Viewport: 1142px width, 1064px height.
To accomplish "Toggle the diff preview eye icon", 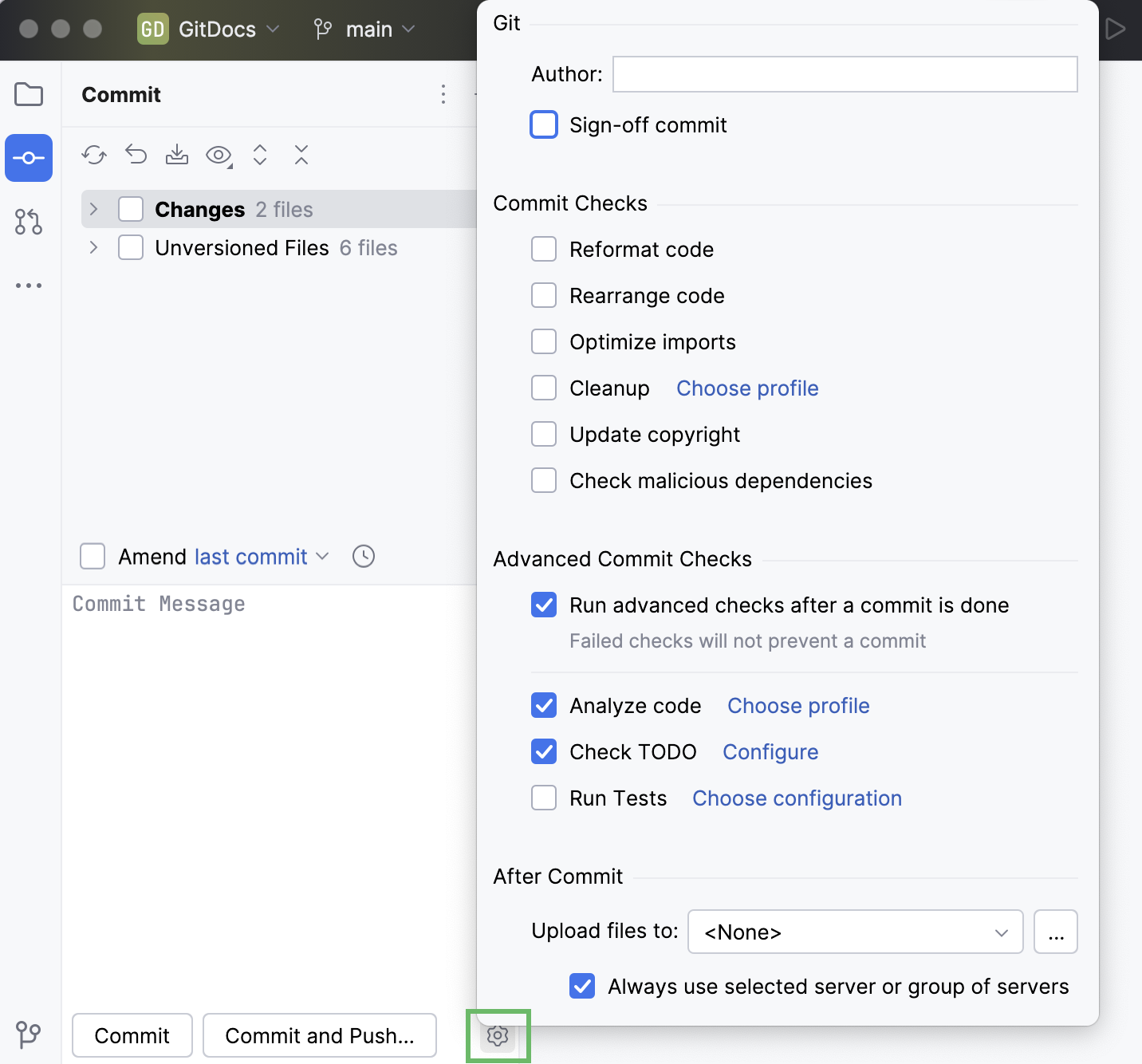I will point(218,156).
